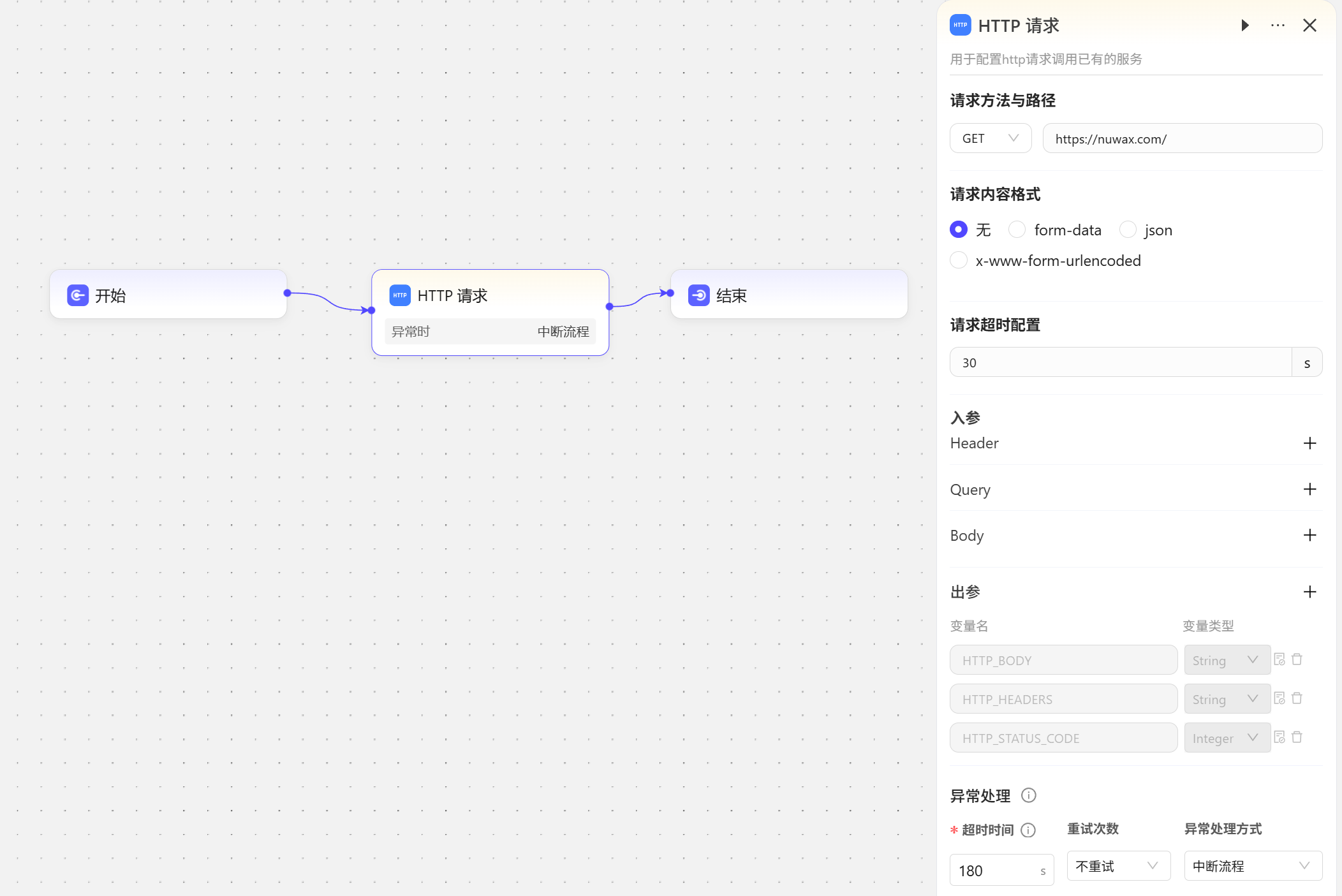
Task: Select the Start node on canvas
Action: click(x=168, y=295)
